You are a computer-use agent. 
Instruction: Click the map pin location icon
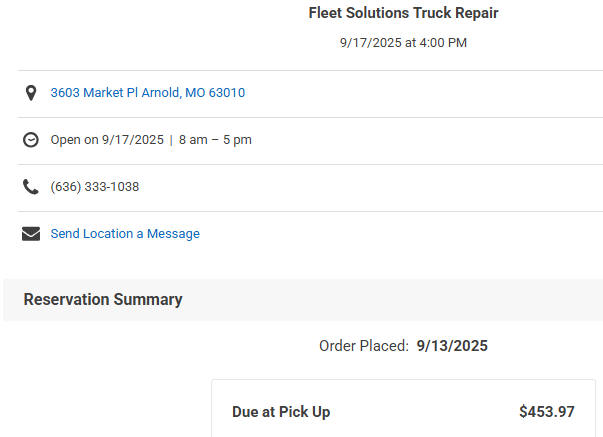pyautogui.click(x=31, y=93)
